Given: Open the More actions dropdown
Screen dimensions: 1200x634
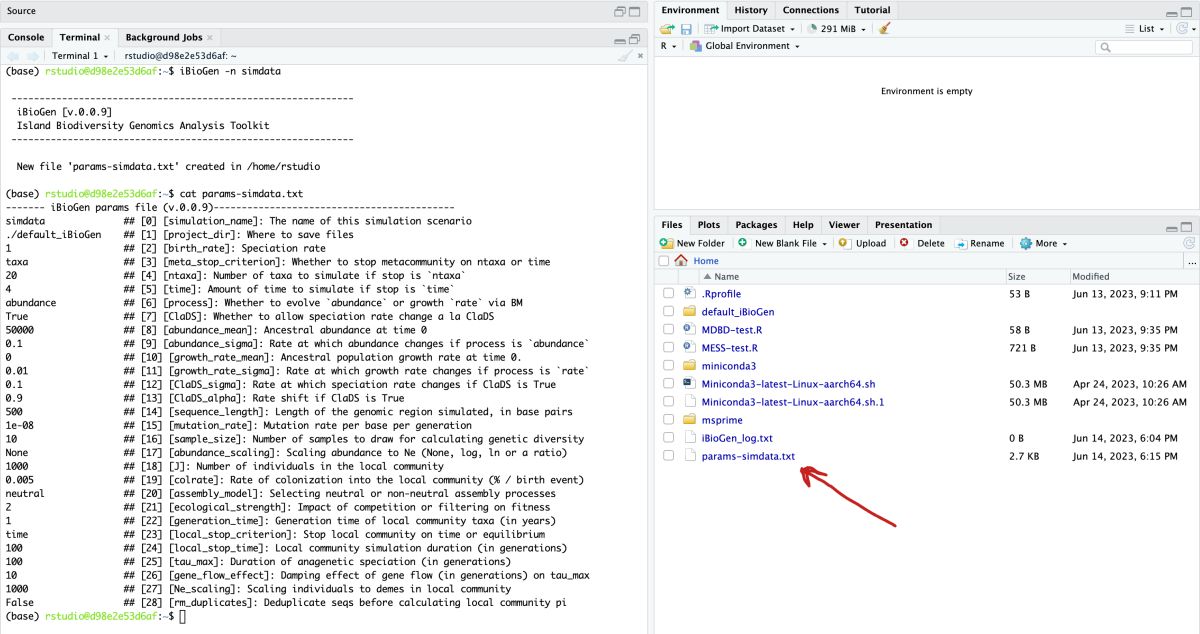Looking at the screenshot, I should tap(1043, 243).
